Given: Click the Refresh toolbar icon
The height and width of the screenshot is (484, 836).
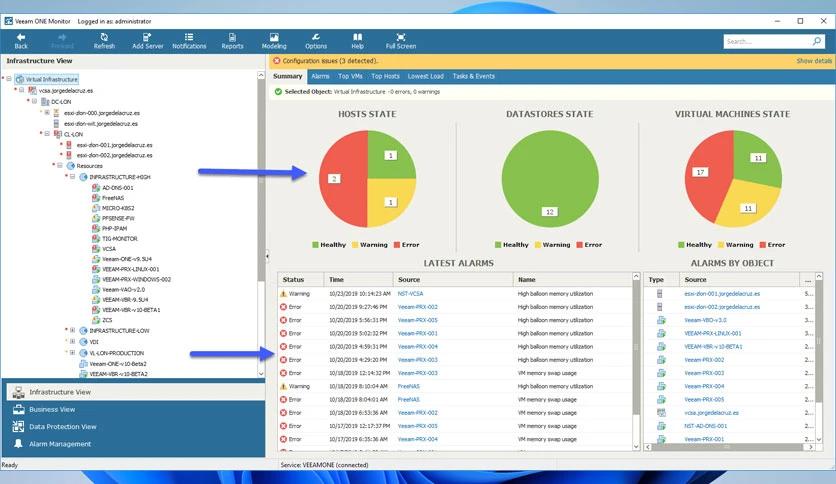Looking at the screenshot, I should pyautogui.click(x=104, y=41).
